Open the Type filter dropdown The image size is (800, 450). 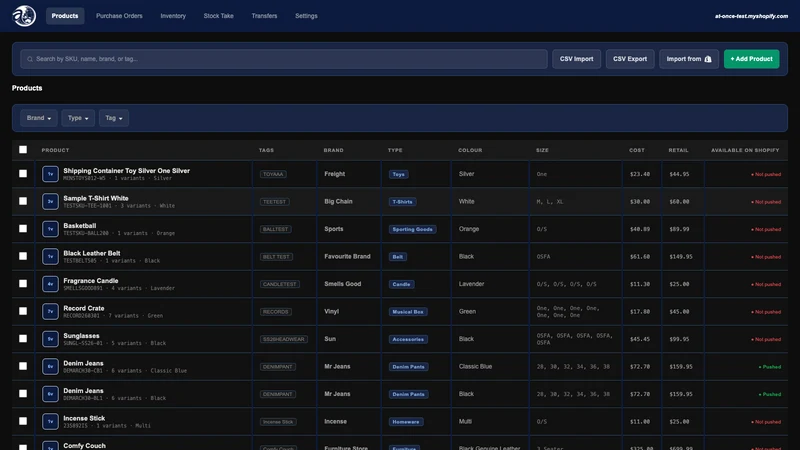(78, 118)
